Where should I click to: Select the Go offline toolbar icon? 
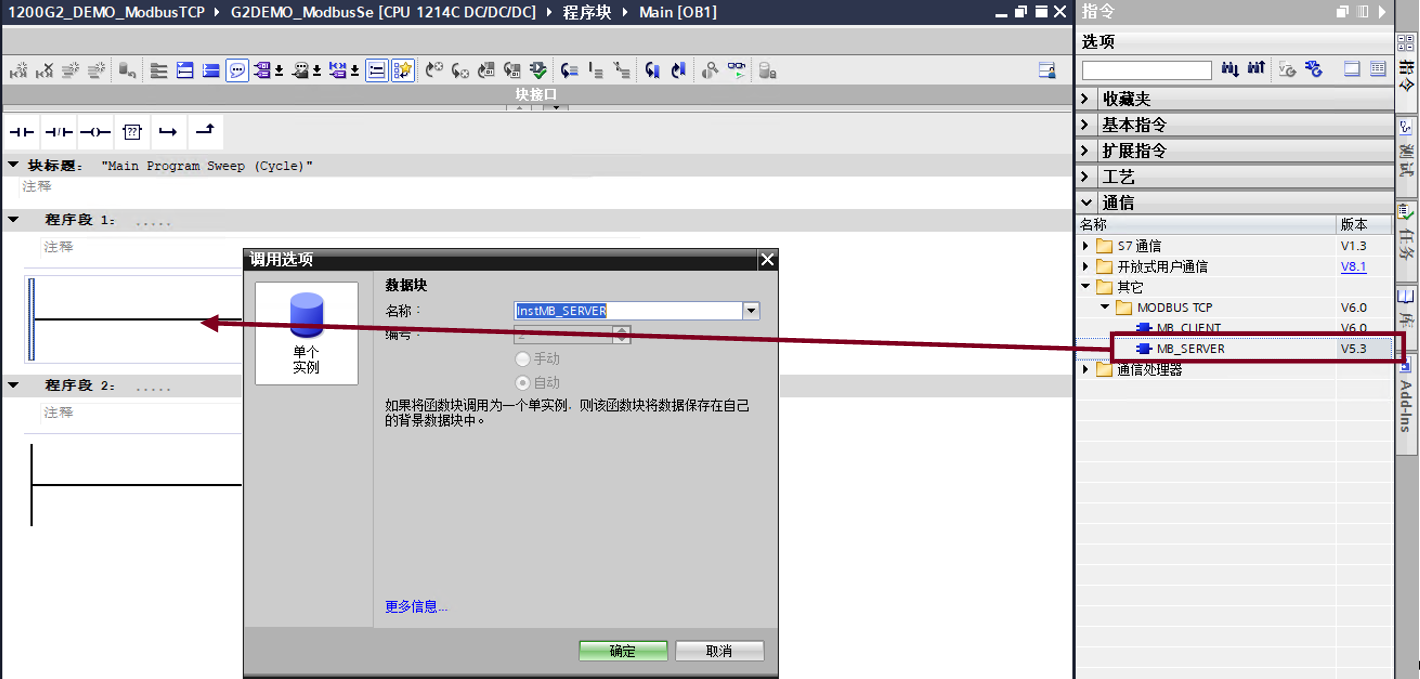click(x=458, y=70)
